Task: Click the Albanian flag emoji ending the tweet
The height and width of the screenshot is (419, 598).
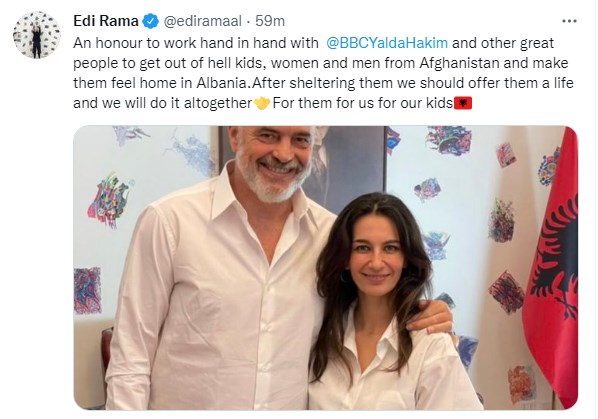Action: 463,103
